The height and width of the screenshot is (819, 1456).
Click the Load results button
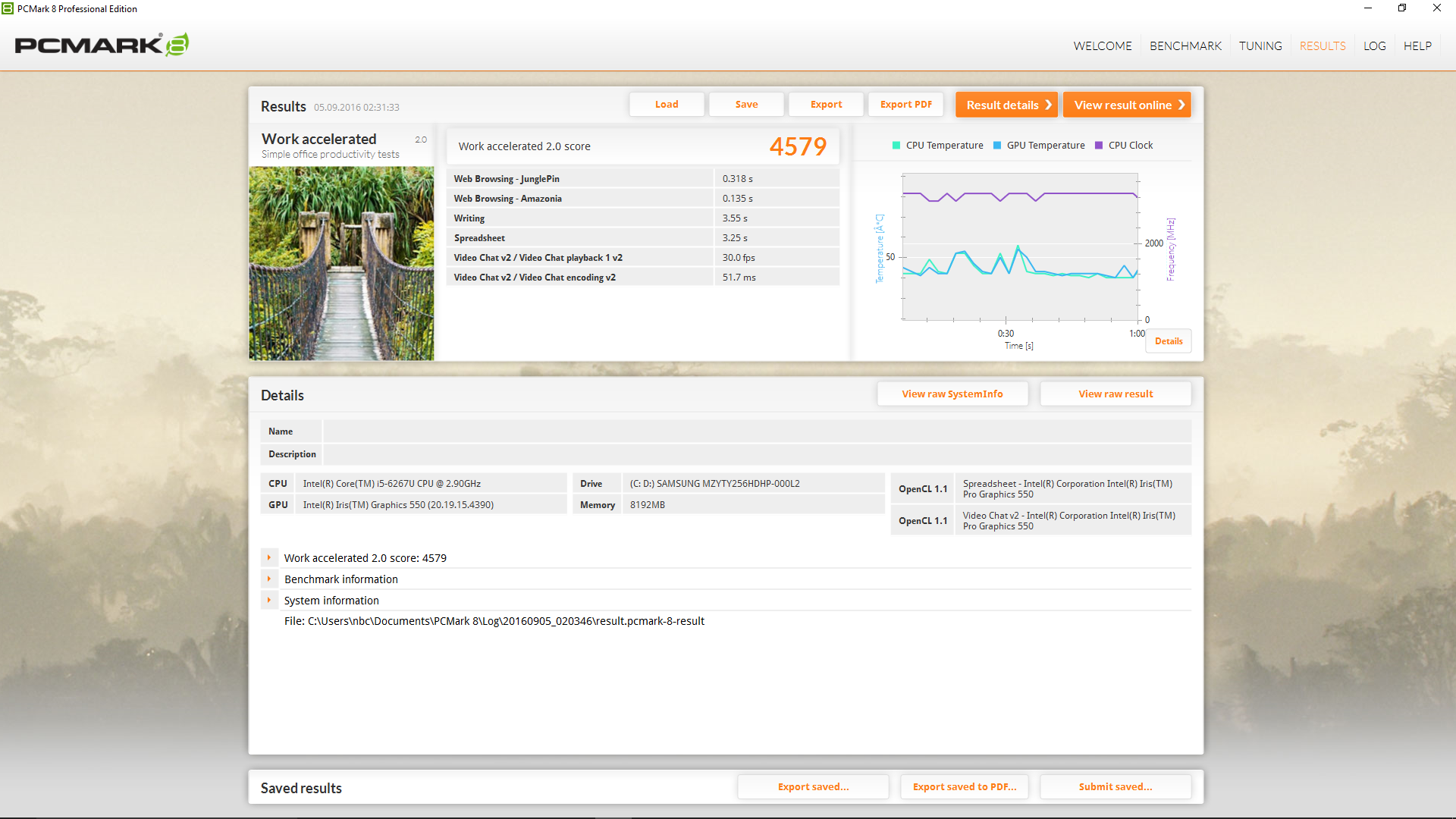point(667,105)
